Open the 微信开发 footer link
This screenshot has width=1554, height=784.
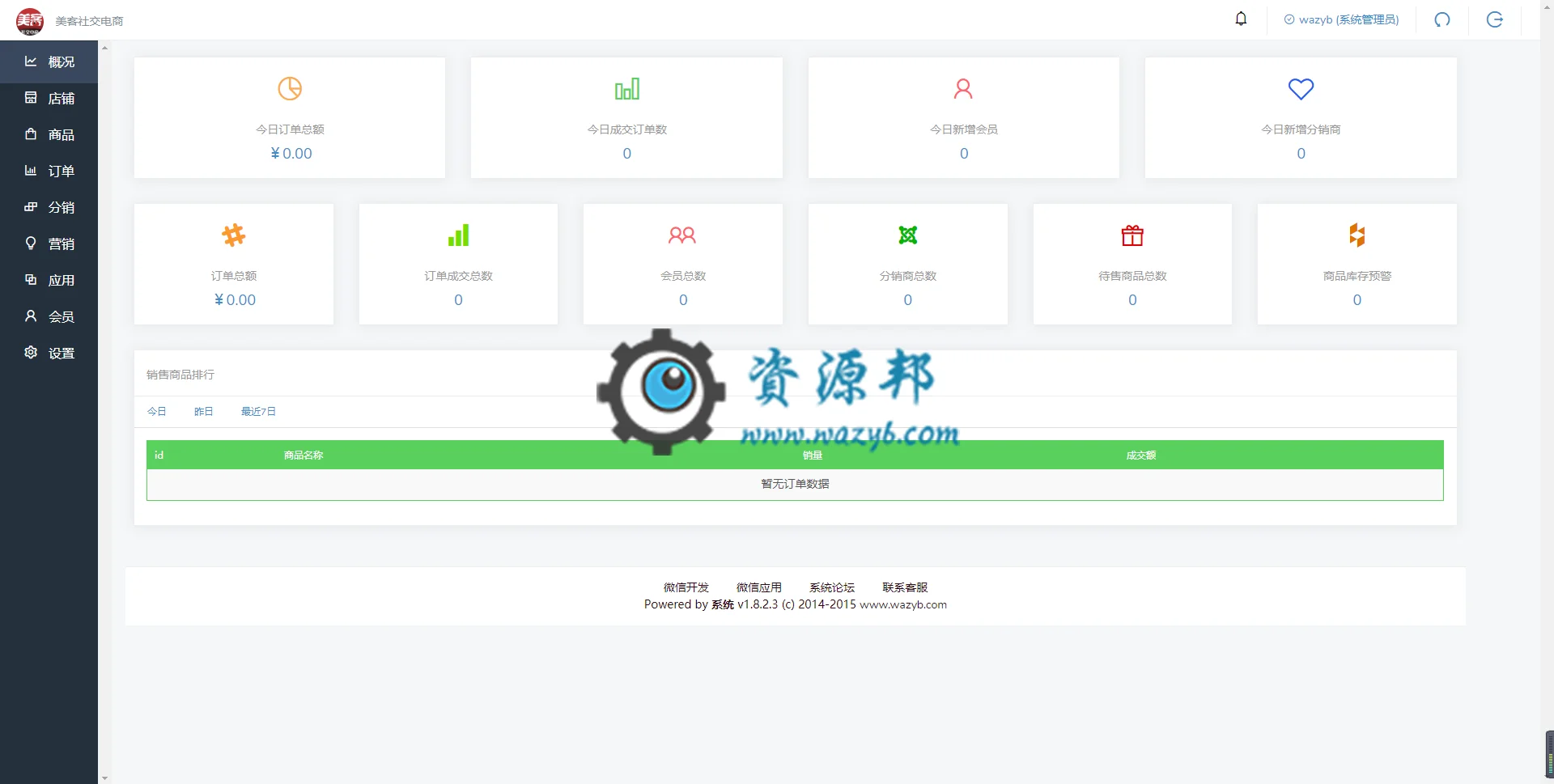(686, 587)
